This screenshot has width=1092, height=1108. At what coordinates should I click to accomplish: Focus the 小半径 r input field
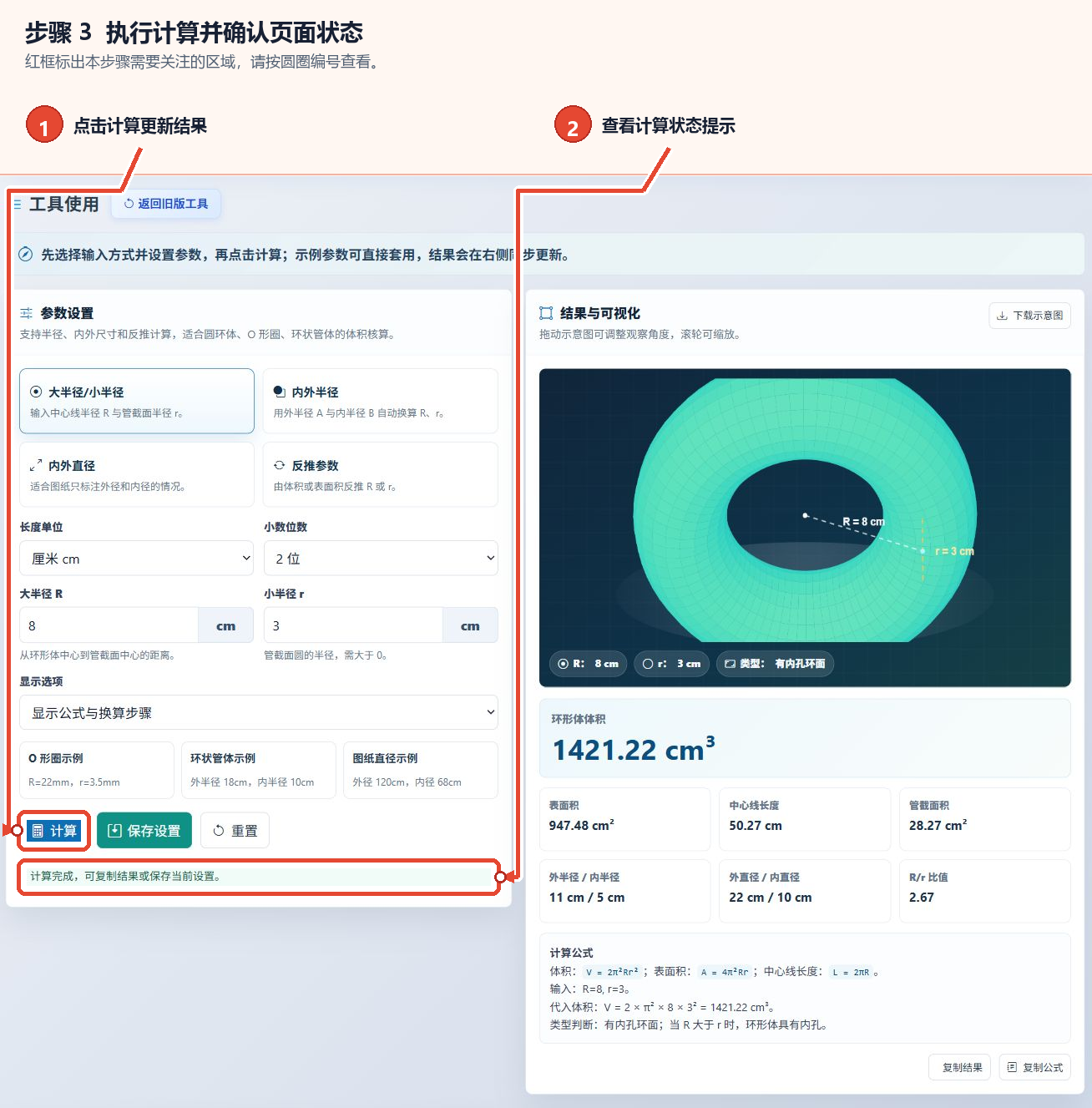[353, 625]
